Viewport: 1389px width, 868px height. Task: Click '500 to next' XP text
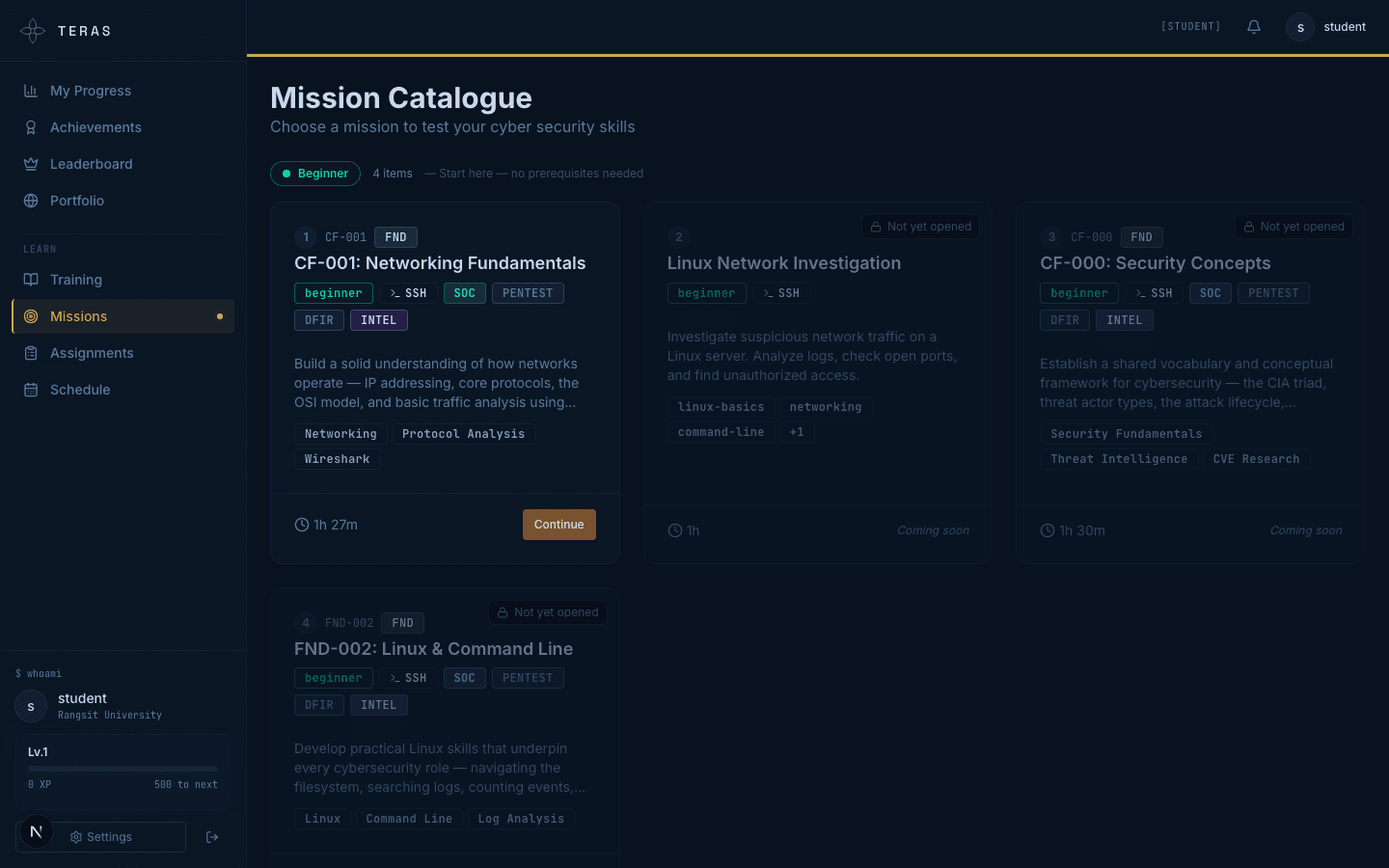[x=186, y=785]
